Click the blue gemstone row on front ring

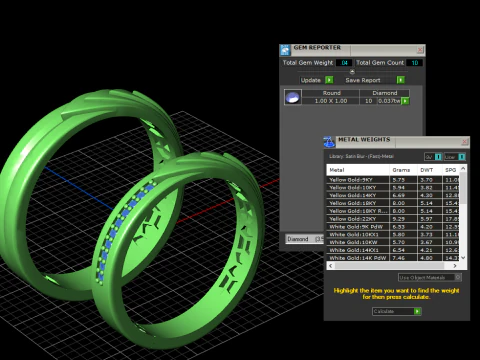coord(124,231)
